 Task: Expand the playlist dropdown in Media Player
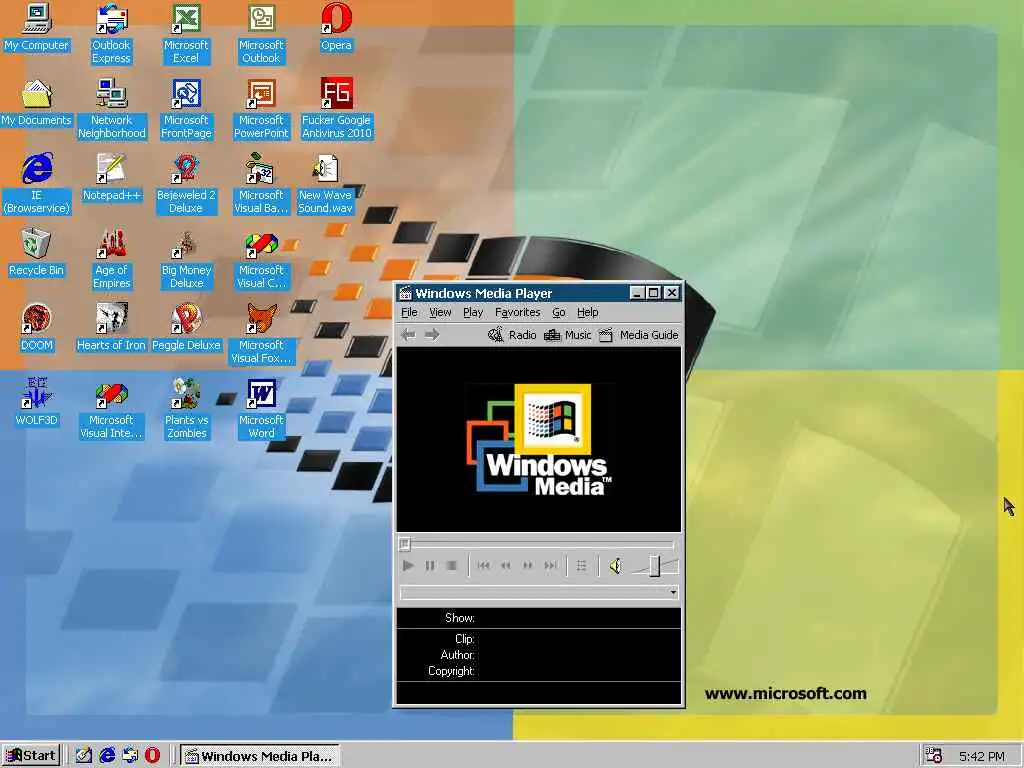673,592
